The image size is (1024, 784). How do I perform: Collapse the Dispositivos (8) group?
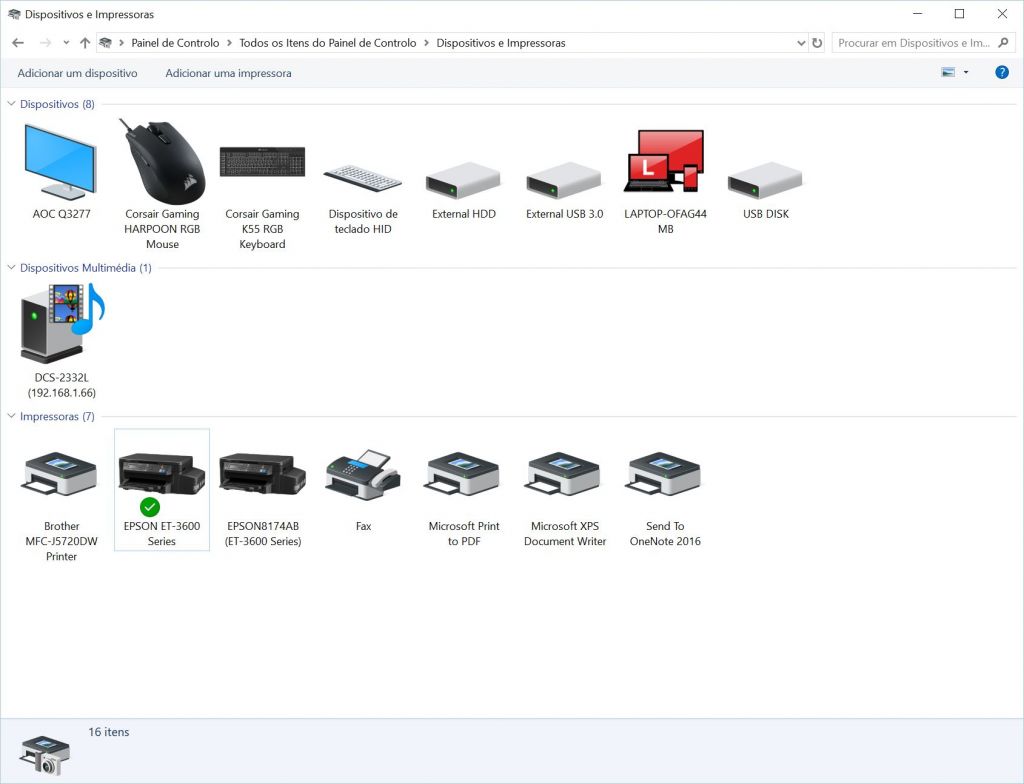pyautogui.click(x=11, y=104)
